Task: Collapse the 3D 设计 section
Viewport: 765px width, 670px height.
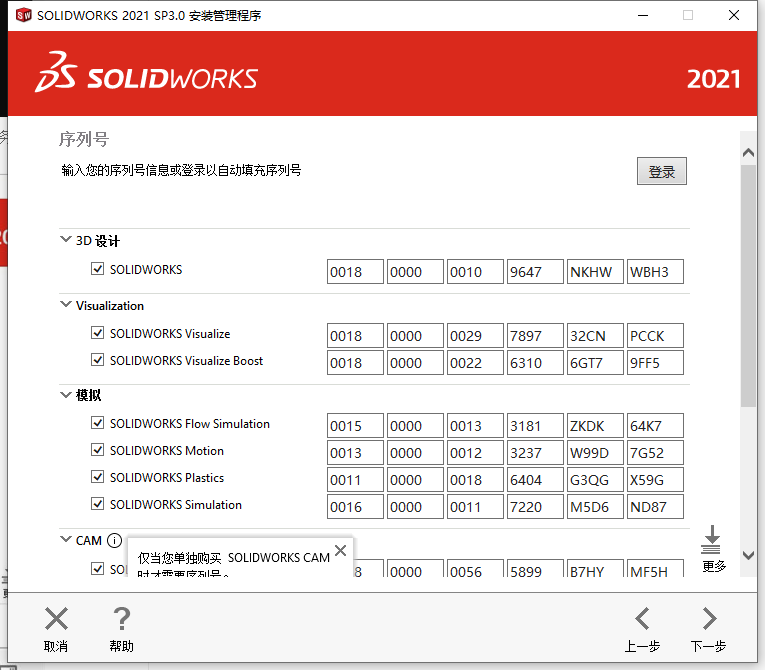Action: tap(66, 241)
